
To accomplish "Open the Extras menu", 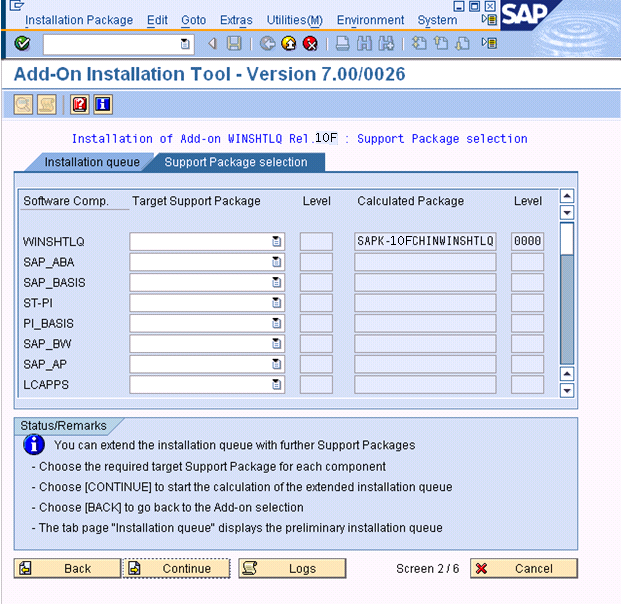I will tap(236, 20).
